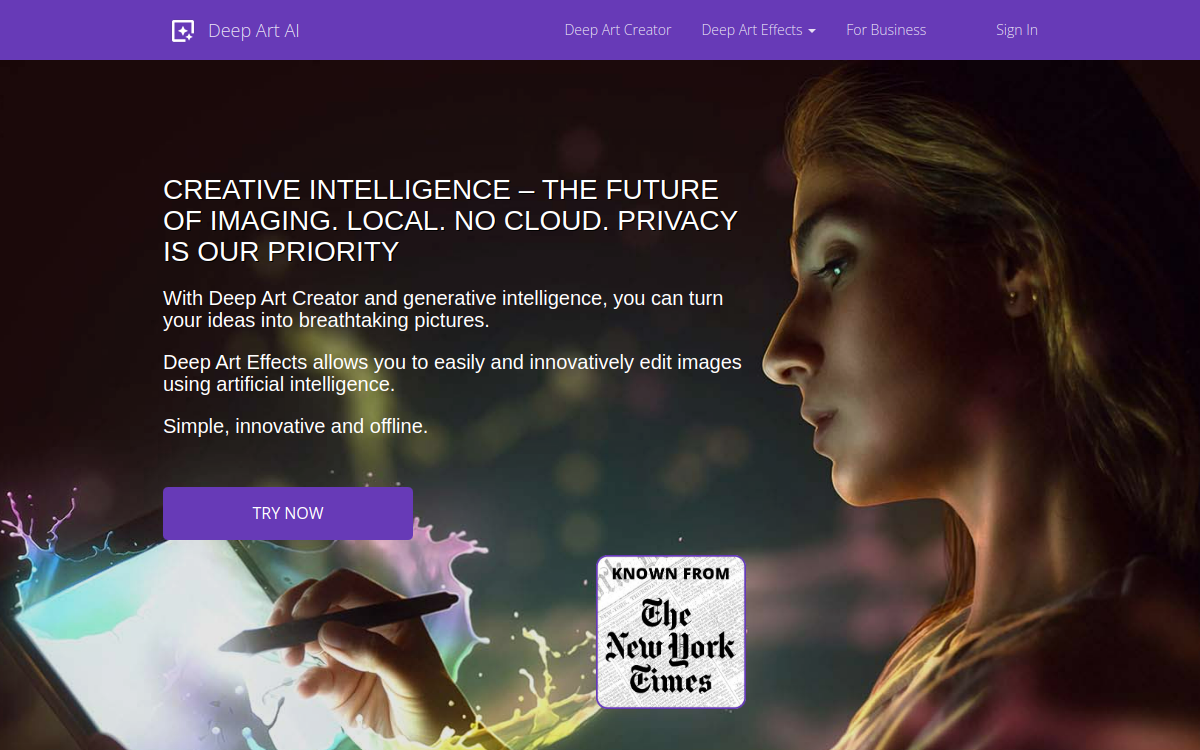Screen dimensions: 1200x750
Task: Click the Creative Intelligence headline
Action: coord(450,220)
